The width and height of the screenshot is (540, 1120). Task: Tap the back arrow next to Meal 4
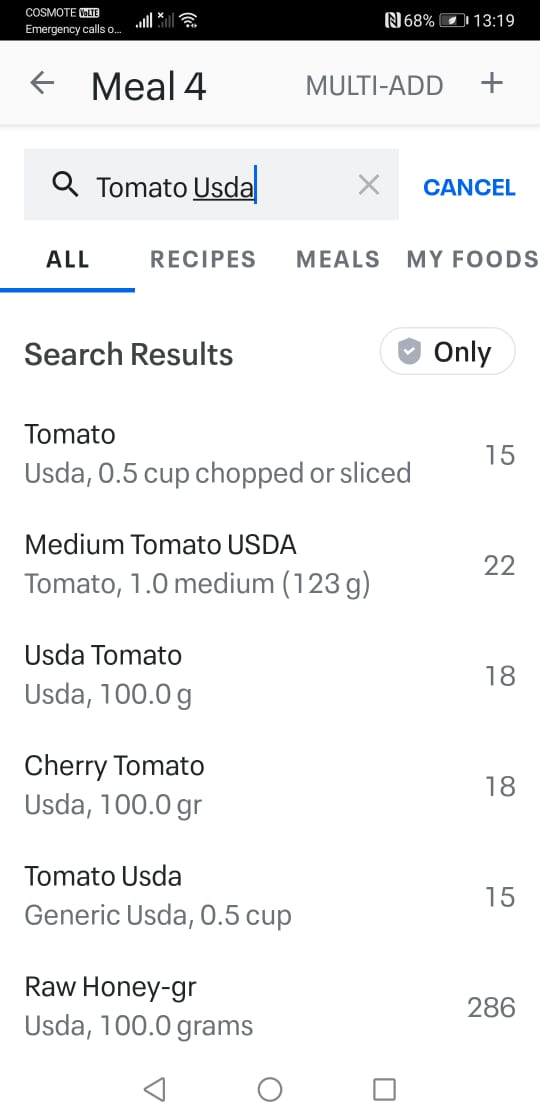tap(42, 84)
